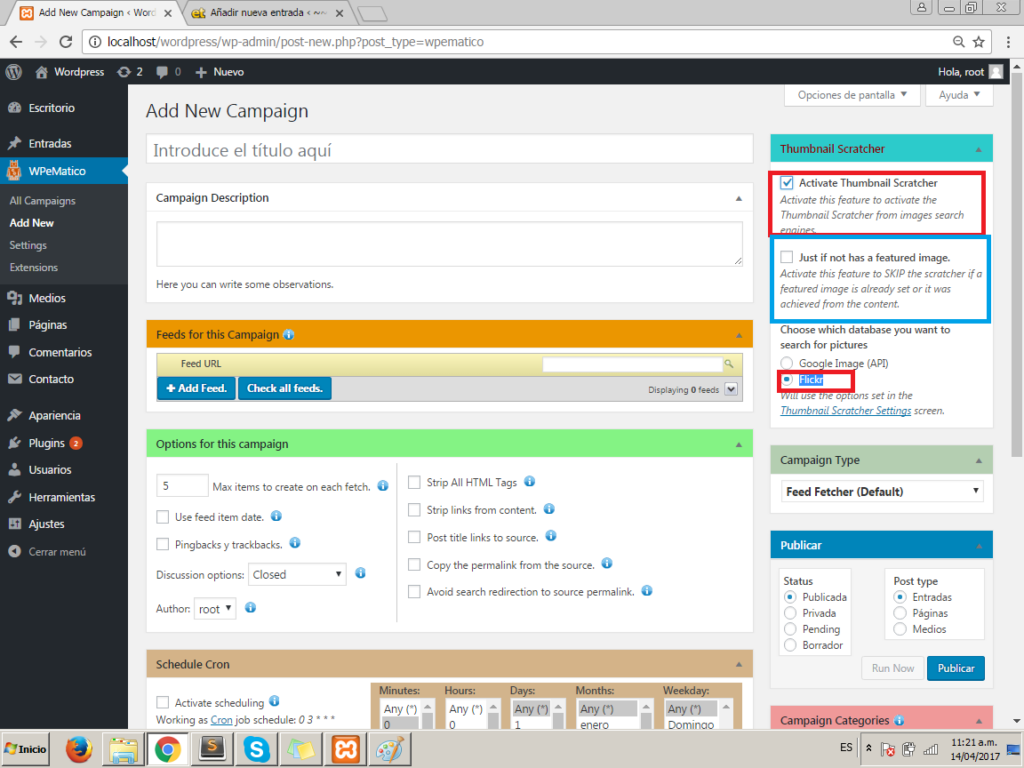Choose Páginas post type
The height and width of the screenshot is (768, 1024).
point(900,613)
